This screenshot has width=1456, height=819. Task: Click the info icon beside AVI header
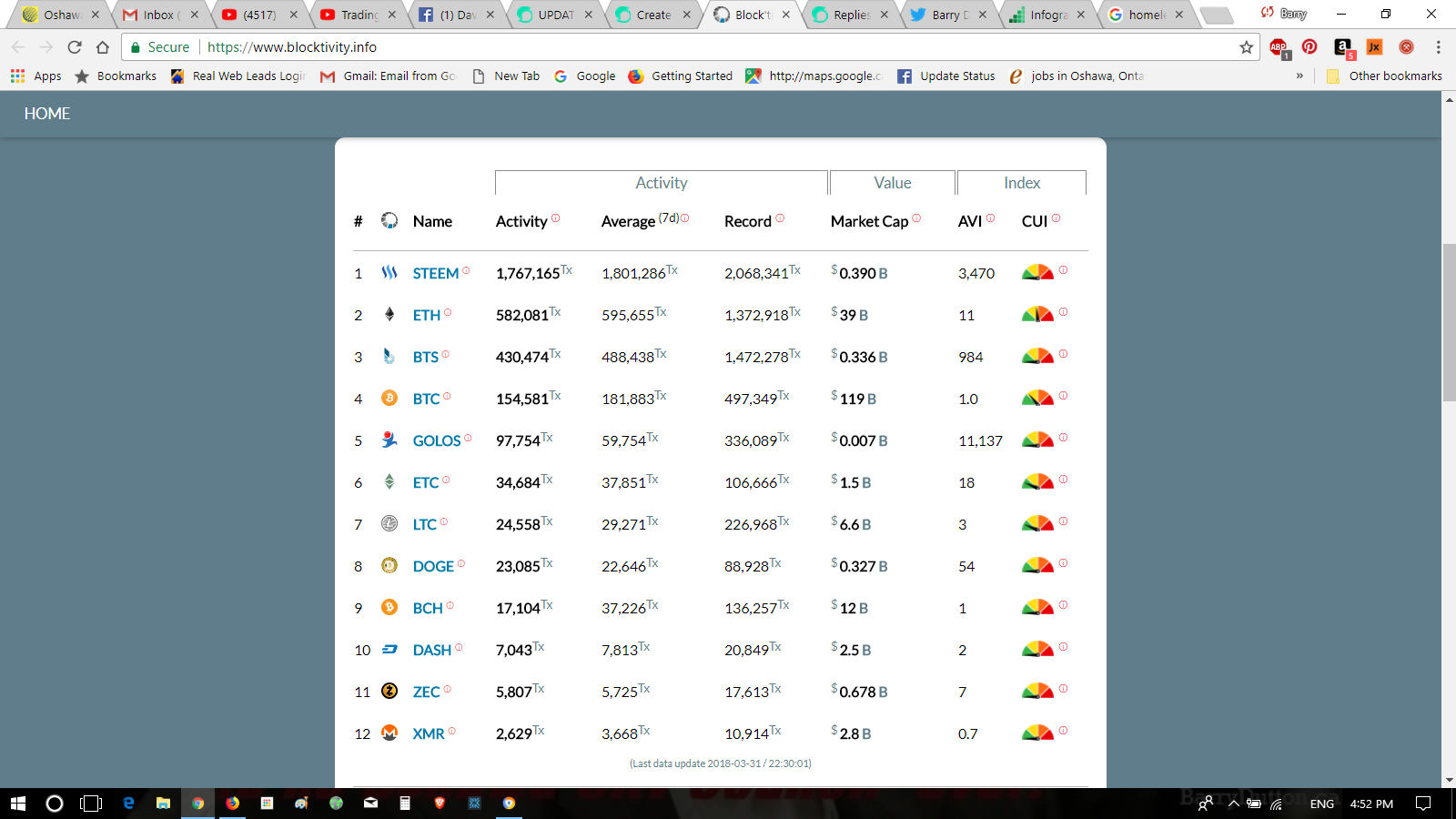click(x=990, y=218)
